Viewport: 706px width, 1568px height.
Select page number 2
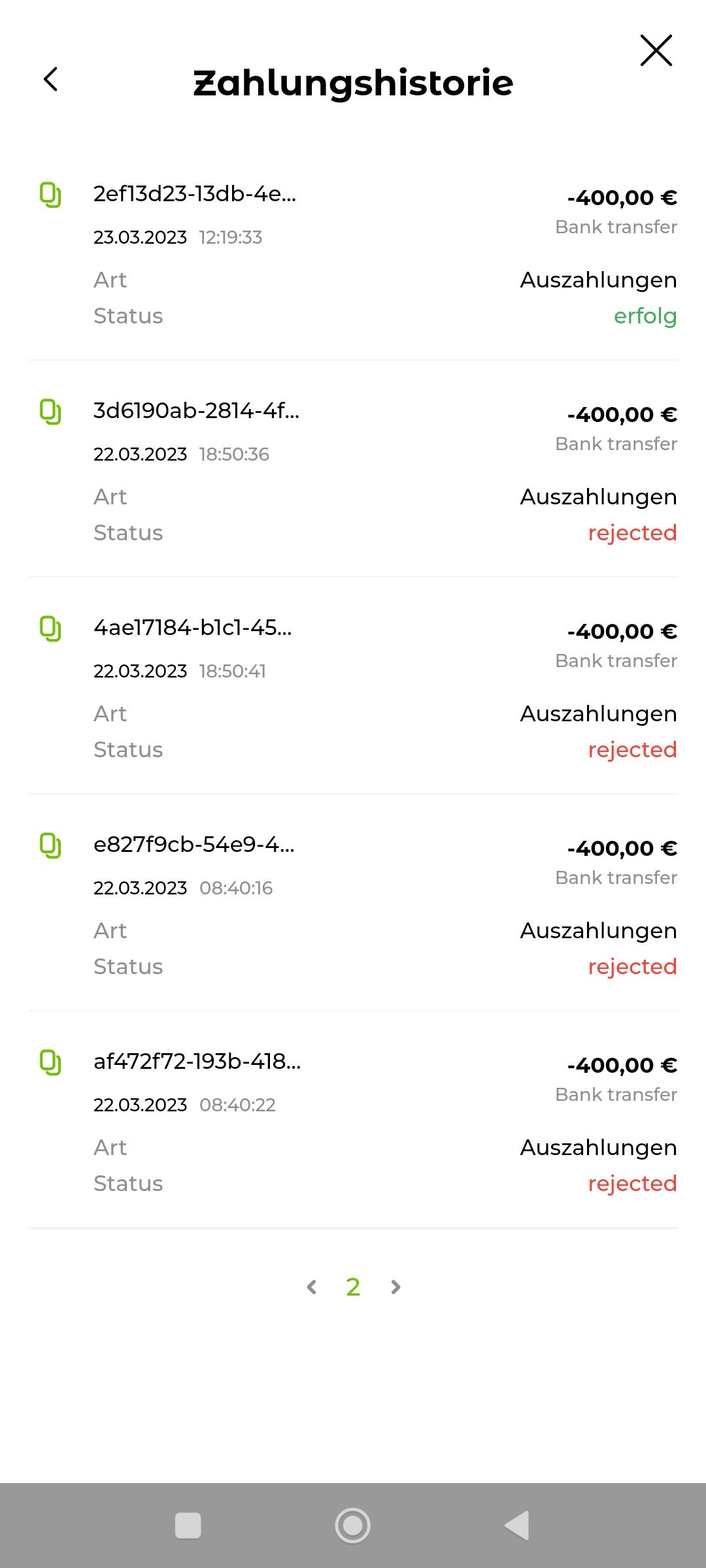(353, 1287)
